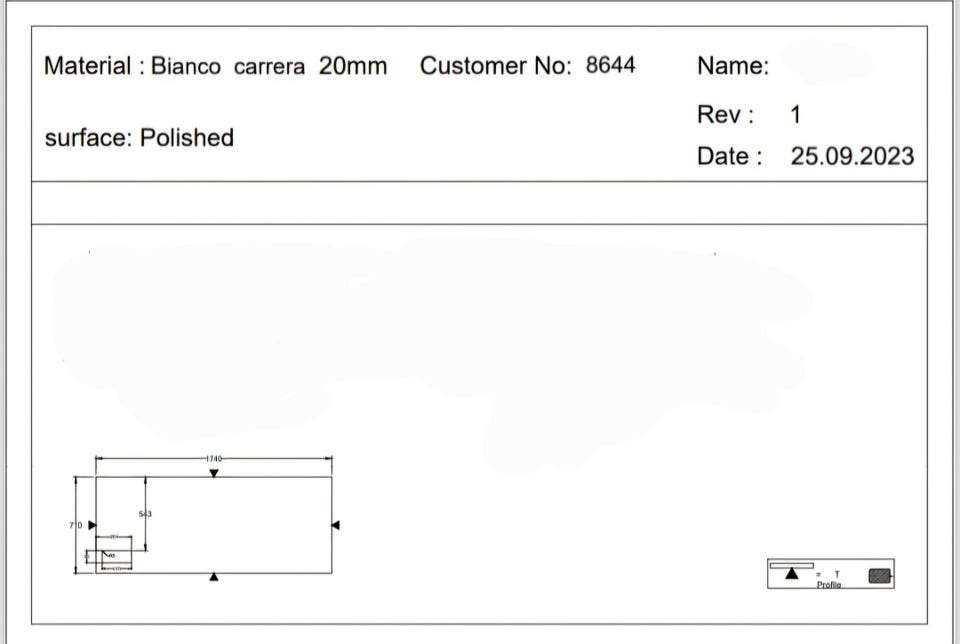960x644 pixels.
Task: Click the material text Bianco carrera 20mm
Action: [269, 66]
